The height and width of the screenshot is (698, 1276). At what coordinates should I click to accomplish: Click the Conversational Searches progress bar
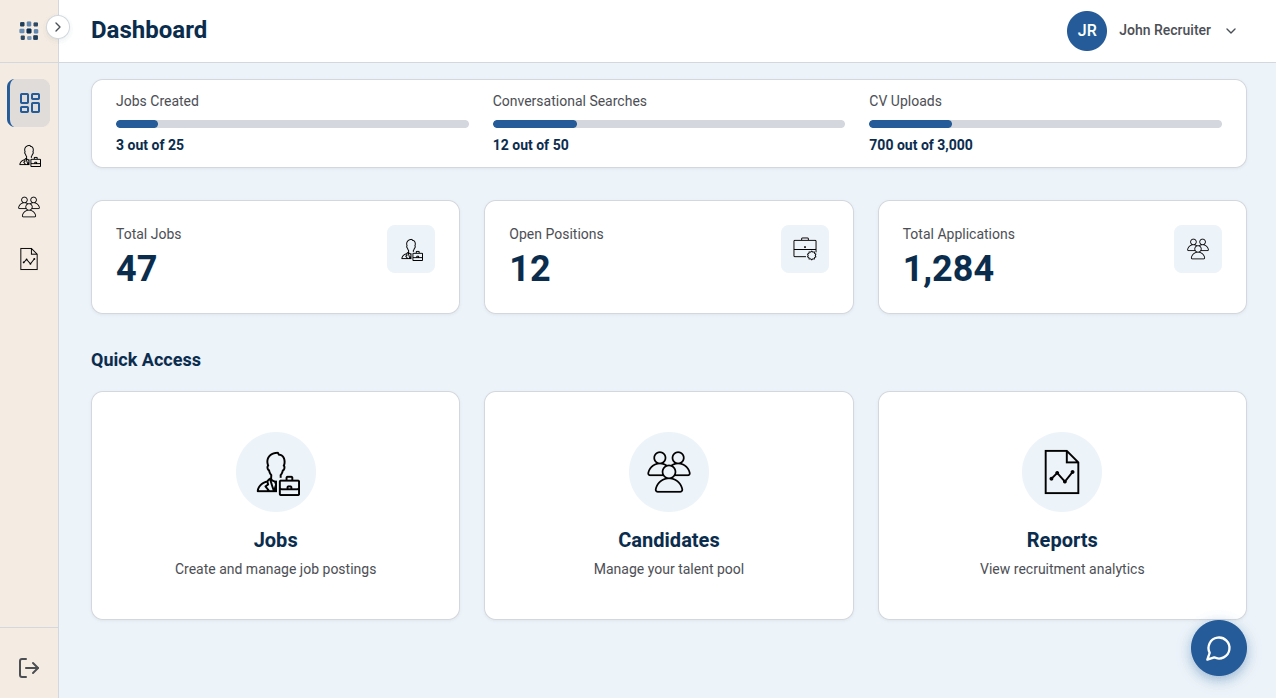coord(669,124)
